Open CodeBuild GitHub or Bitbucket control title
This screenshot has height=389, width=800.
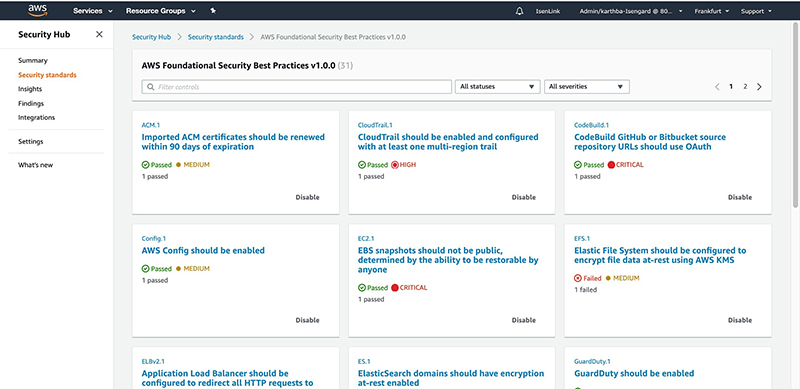click(x=650, y=142)
